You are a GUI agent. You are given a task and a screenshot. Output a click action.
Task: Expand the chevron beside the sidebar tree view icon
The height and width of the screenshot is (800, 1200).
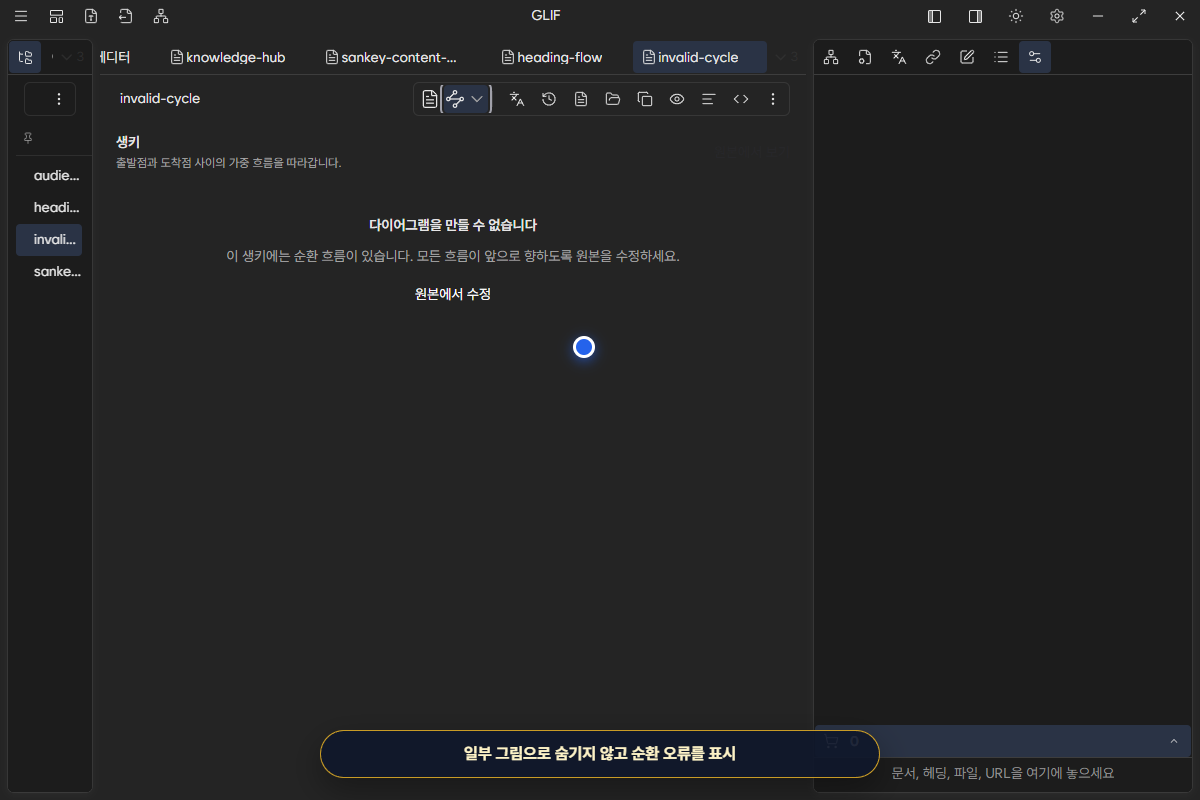[x=66, y=57]
